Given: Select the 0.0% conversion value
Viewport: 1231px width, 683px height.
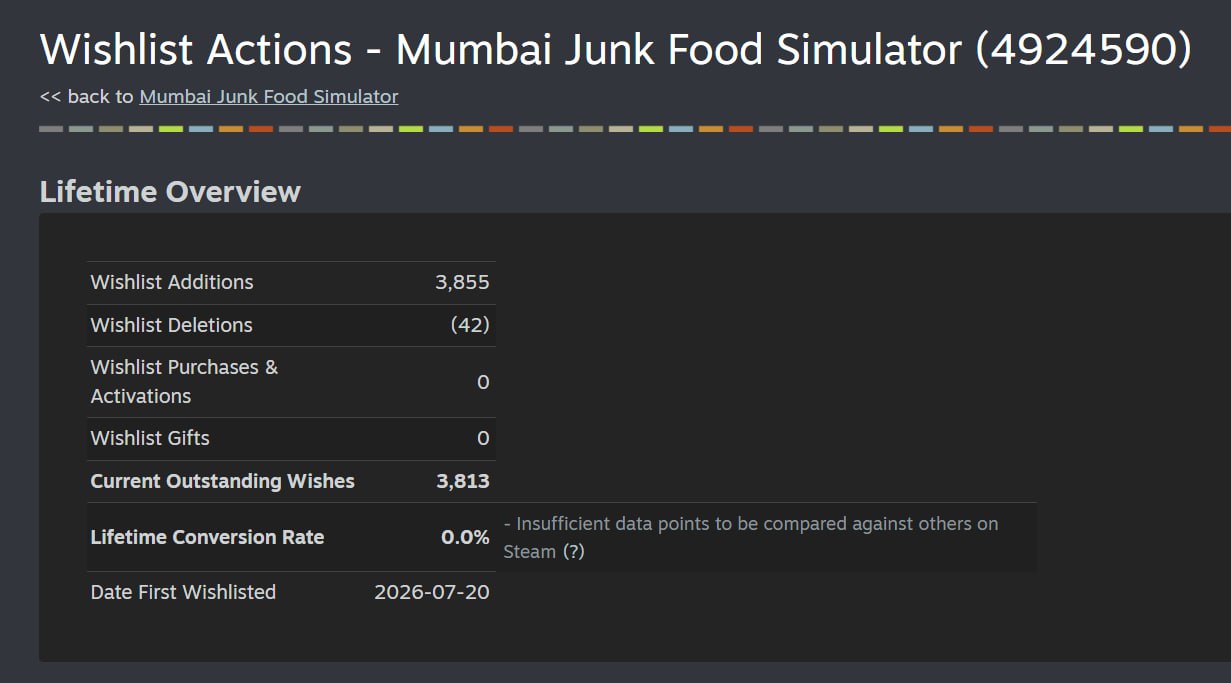Looking at the screenshot, I should click(465, 537).
